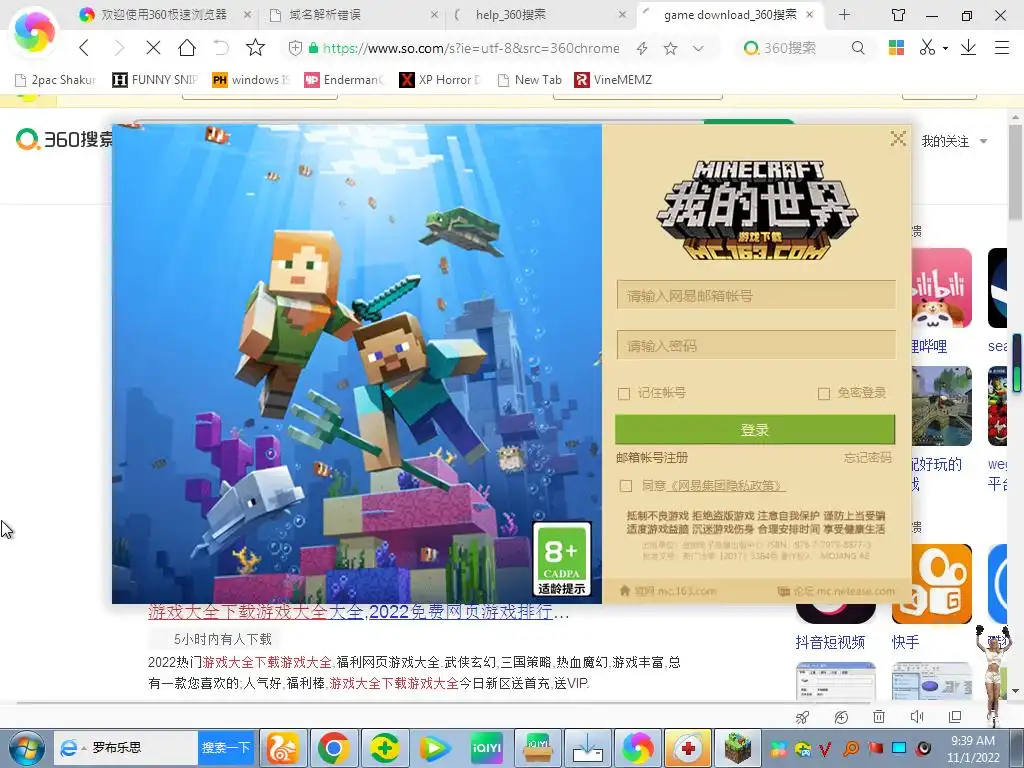Click the password input field
Viewport: 1024px width, 768px height.
756,345
